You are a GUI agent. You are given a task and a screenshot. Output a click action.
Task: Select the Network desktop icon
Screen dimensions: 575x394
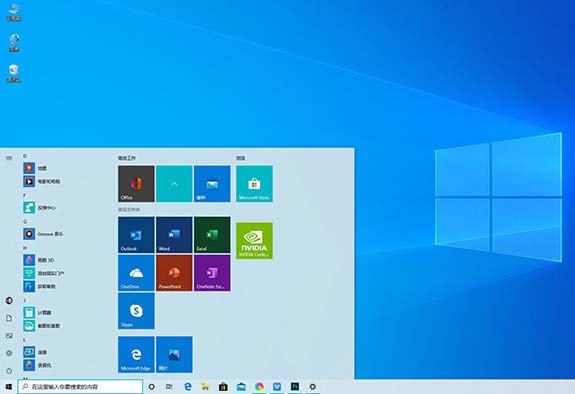14,43
